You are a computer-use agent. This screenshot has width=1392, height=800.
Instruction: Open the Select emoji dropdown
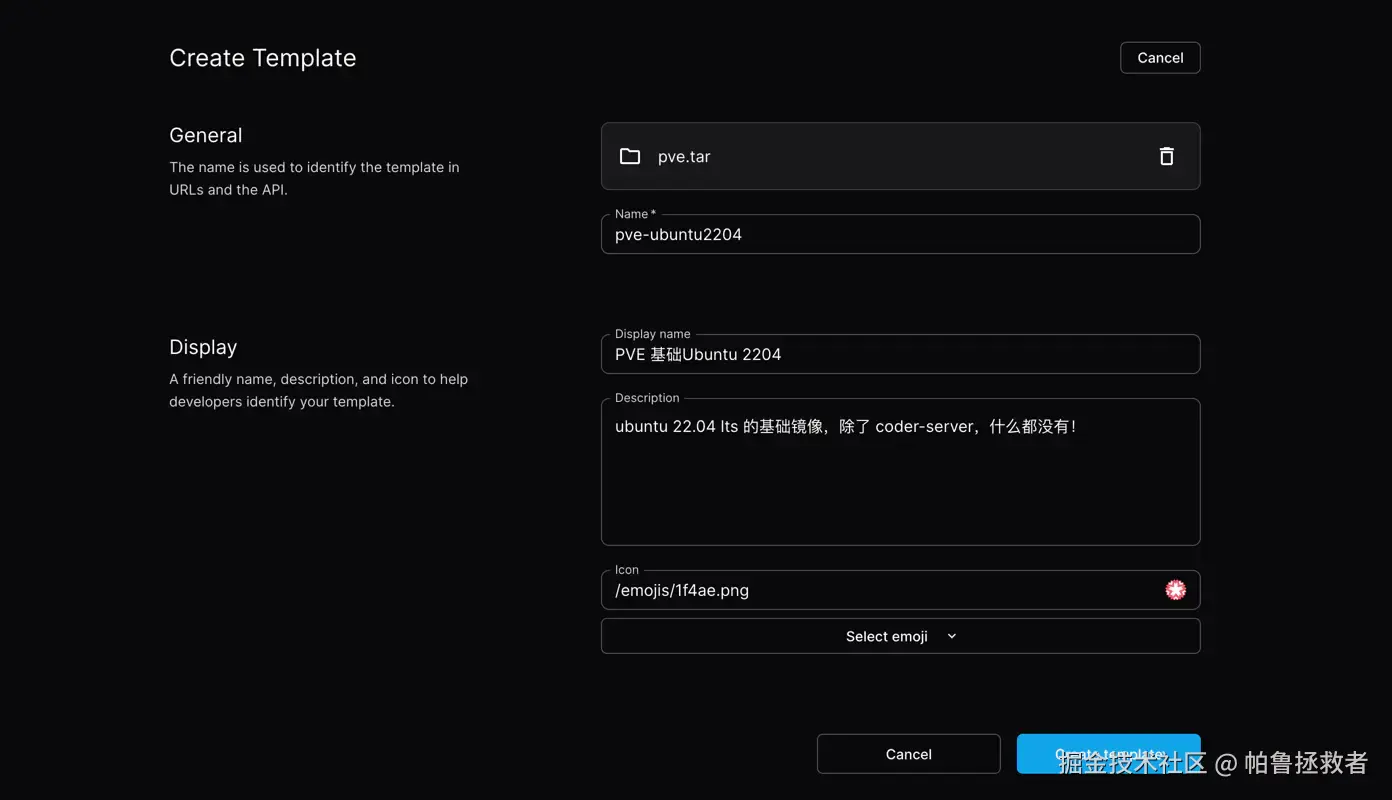pos(900,636)
